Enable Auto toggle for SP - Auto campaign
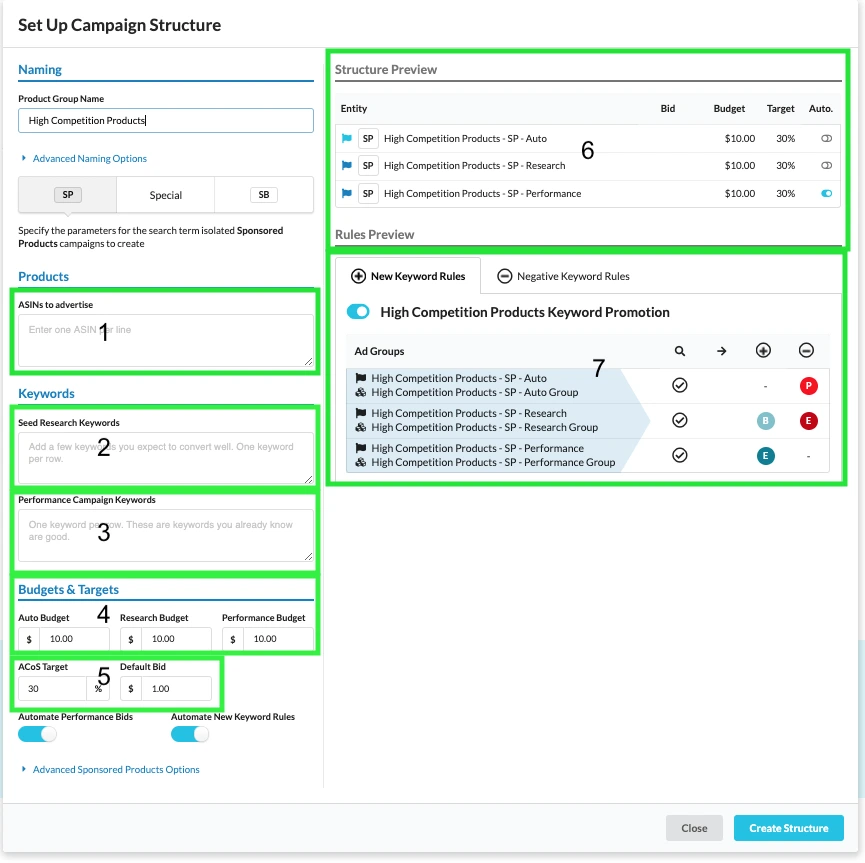 826,139
